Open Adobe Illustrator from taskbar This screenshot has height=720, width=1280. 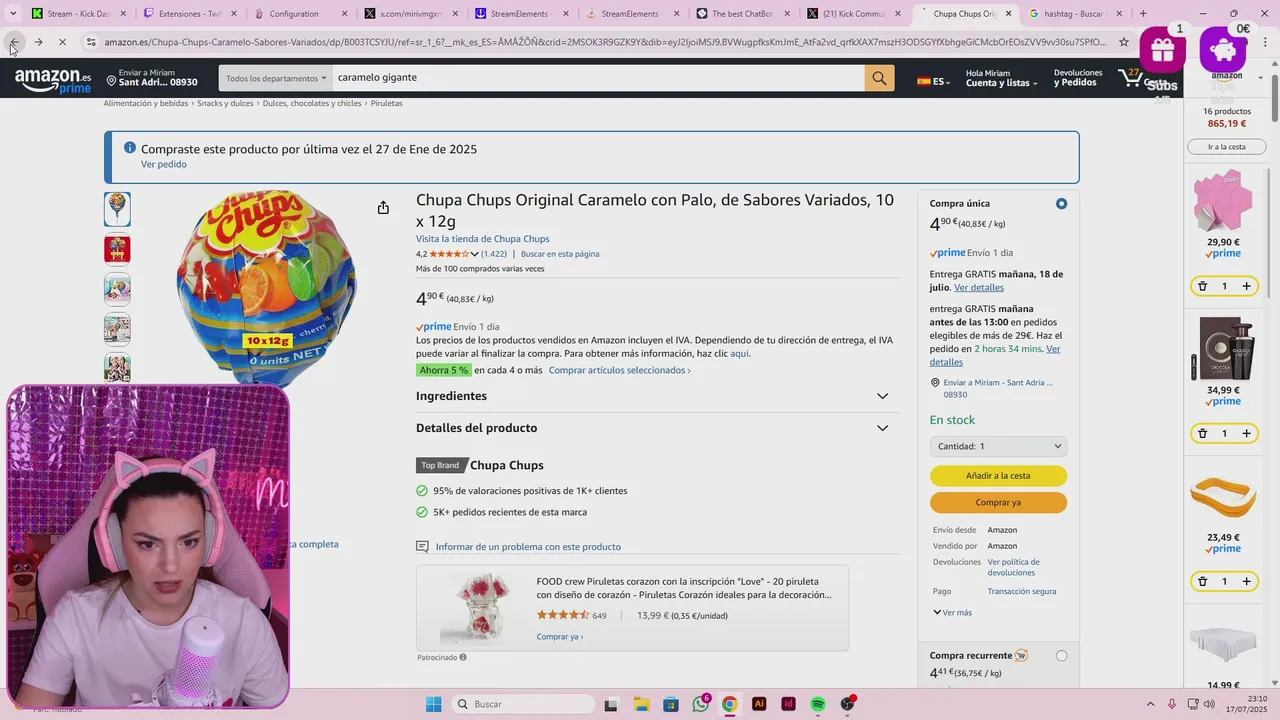click(x=759, y=704)
